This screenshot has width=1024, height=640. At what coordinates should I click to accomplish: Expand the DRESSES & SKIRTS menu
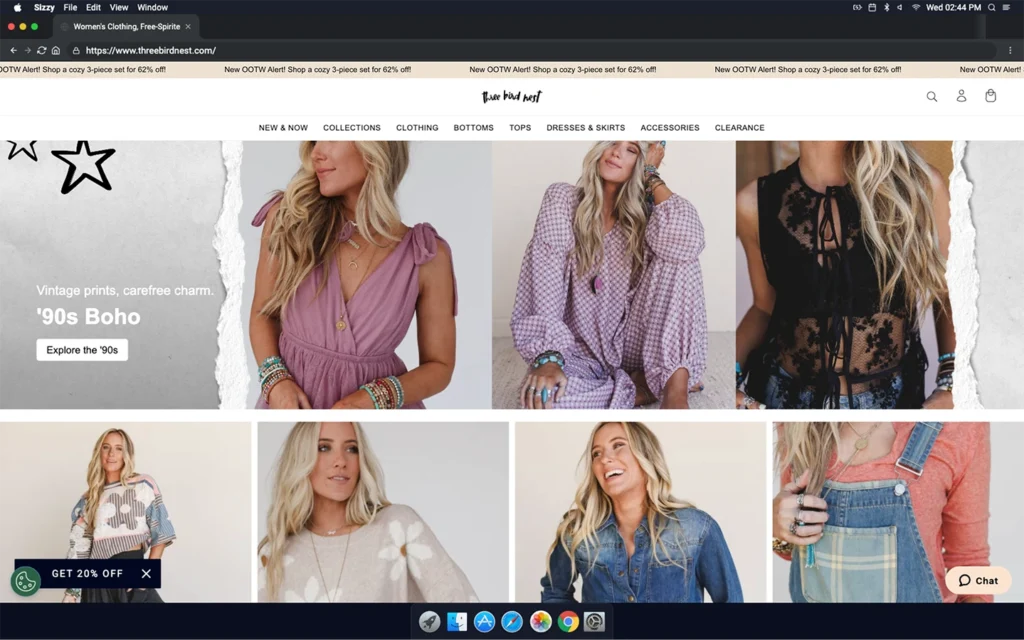[585, 128]
